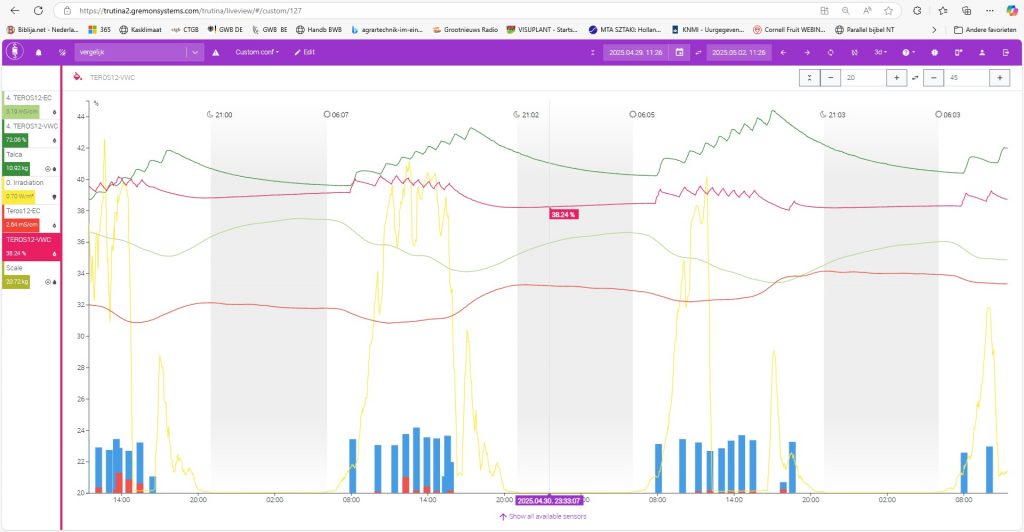The height and width of the screenshot is (532, 1024).
Task: Open the warning triangle alerts
Action: [x=216, y=52]
